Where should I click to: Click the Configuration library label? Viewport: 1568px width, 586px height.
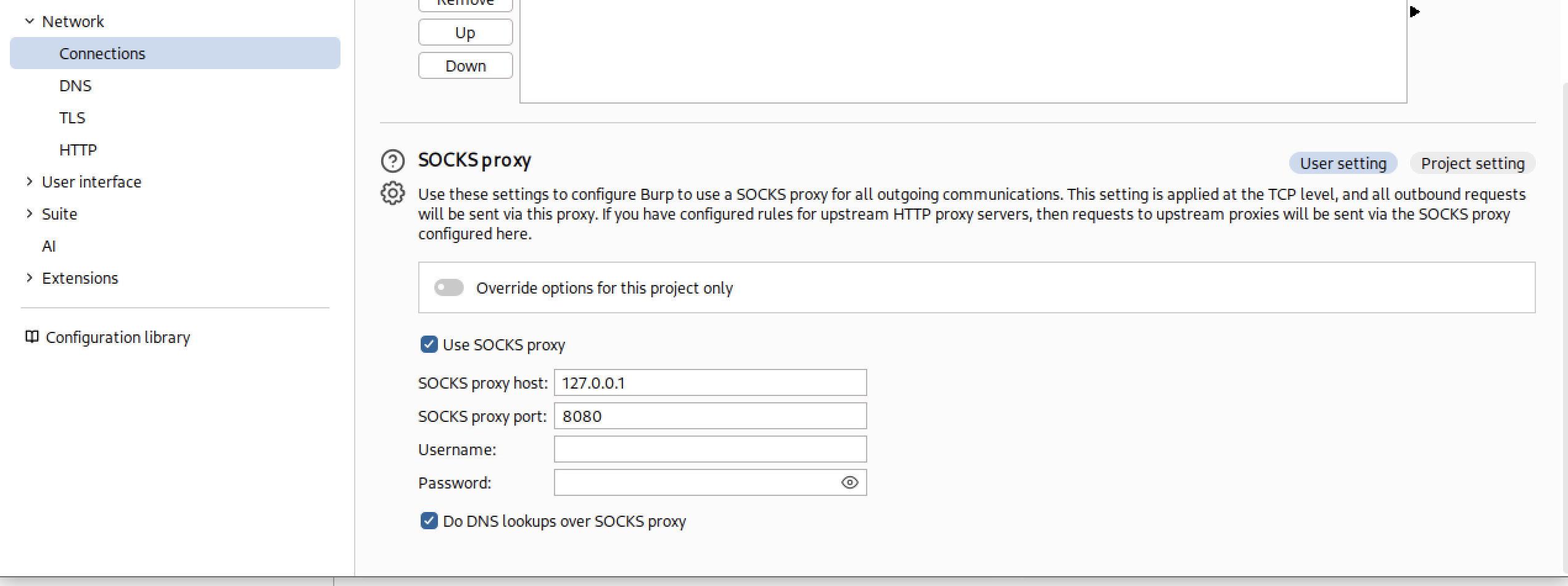click(x=118, y=337)
